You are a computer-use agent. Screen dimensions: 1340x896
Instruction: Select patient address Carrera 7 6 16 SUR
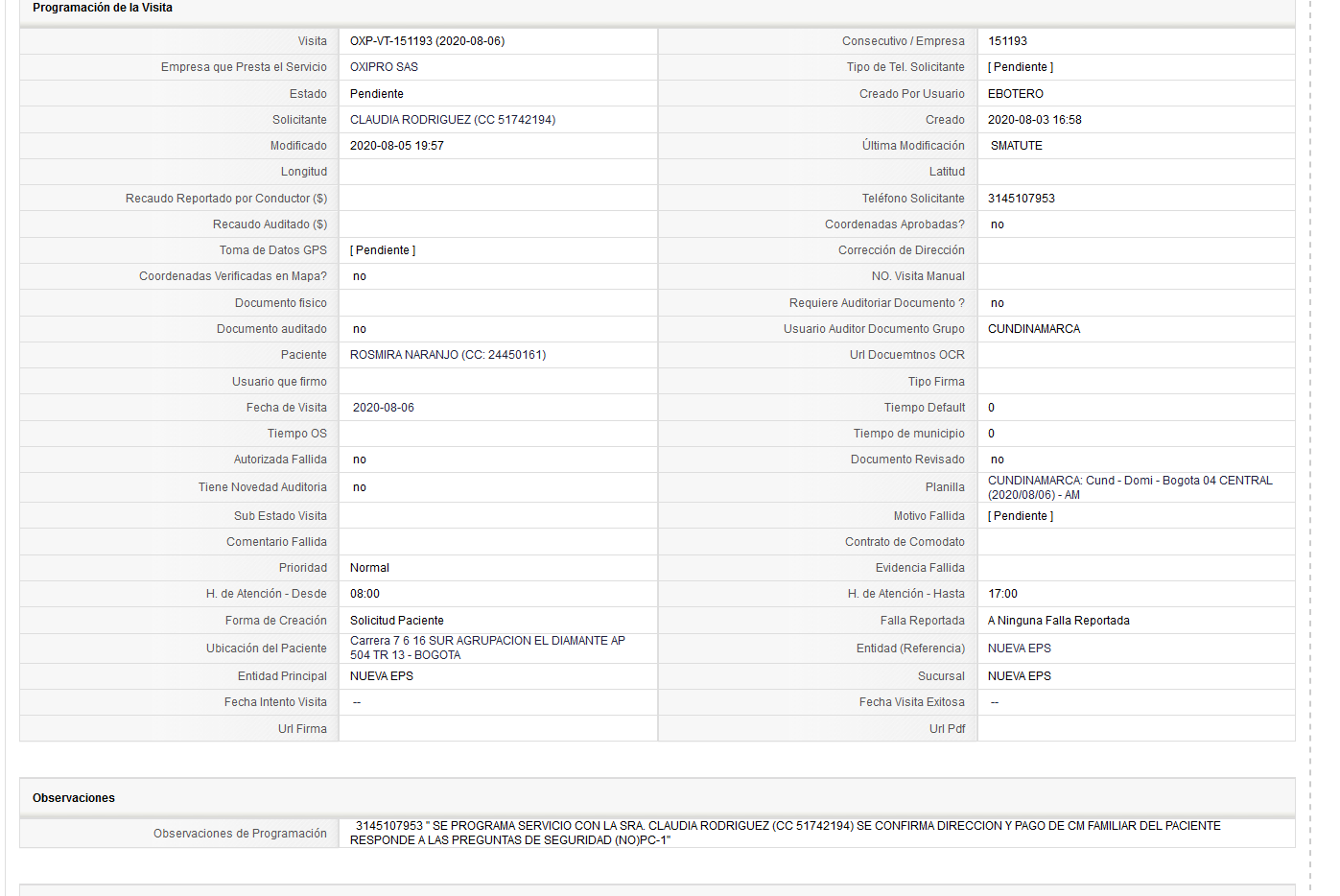(487, 648)
